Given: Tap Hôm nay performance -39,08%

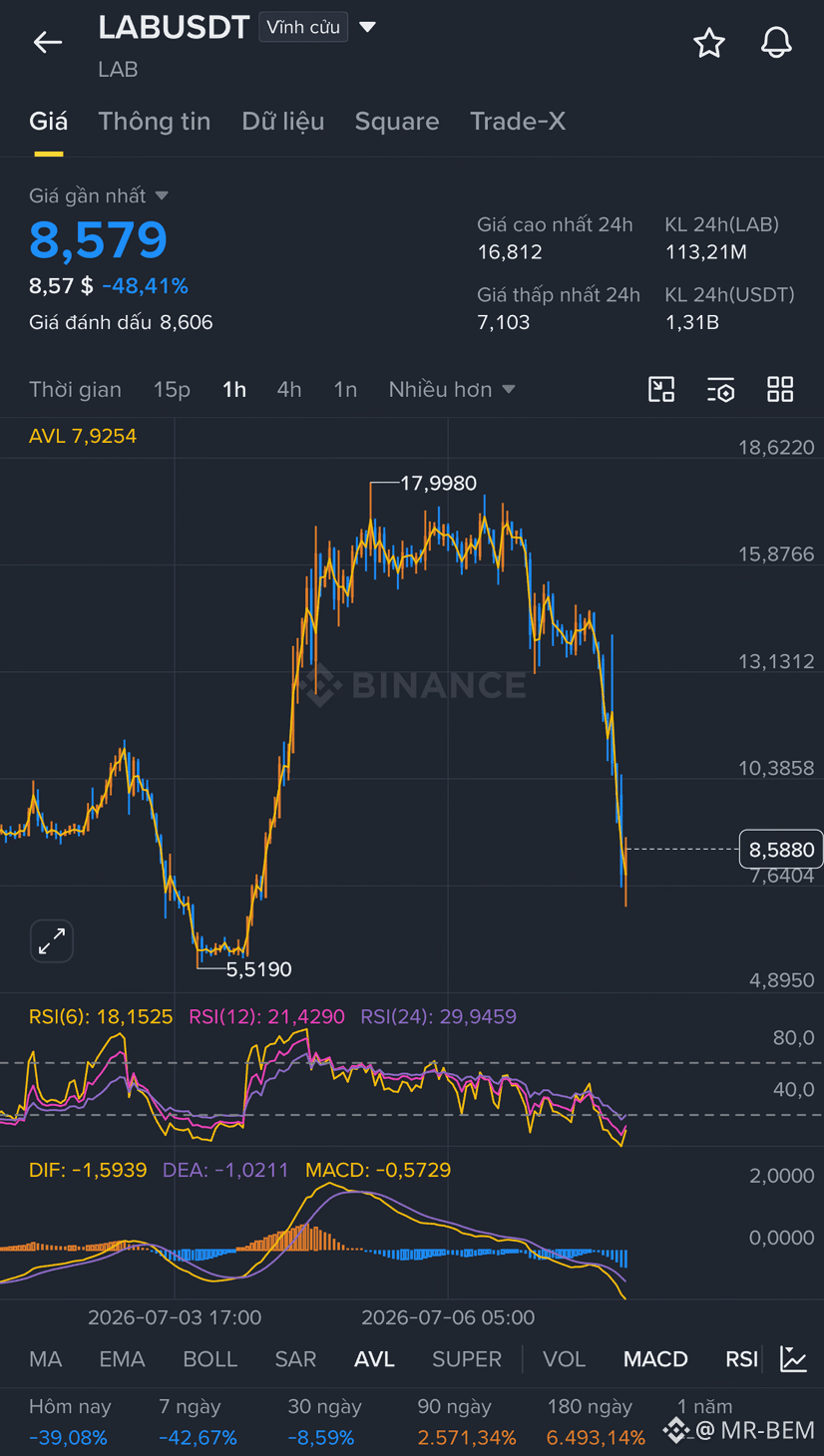Looking at the screenshot, I should point(68,1437).
